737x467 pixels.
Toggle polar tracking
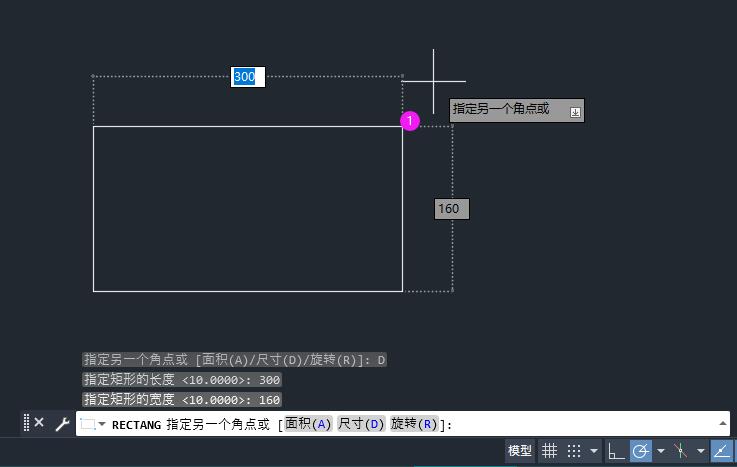(641, 451)
